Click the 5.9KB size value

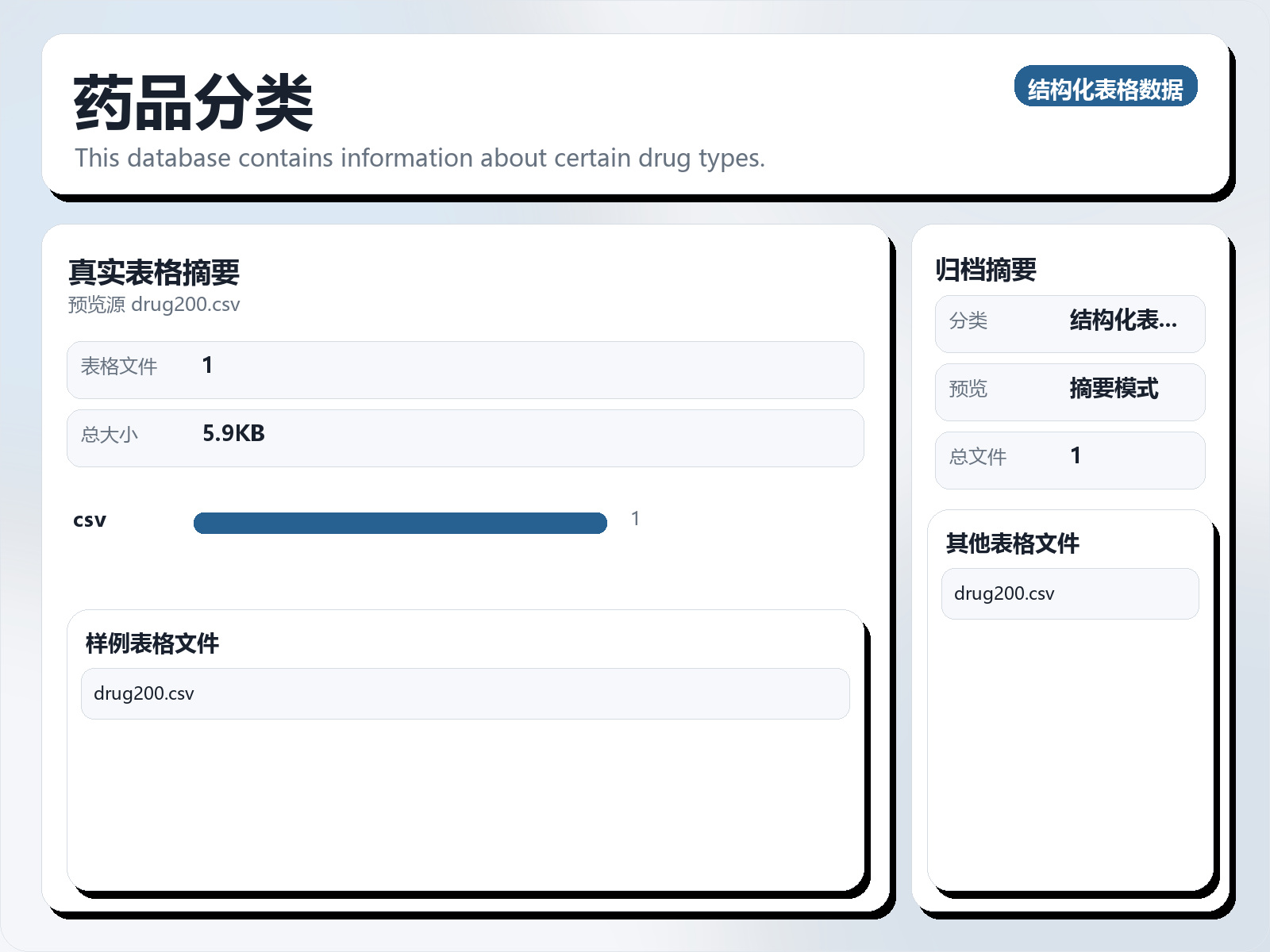pyautogui.click(x=233, y=433)
